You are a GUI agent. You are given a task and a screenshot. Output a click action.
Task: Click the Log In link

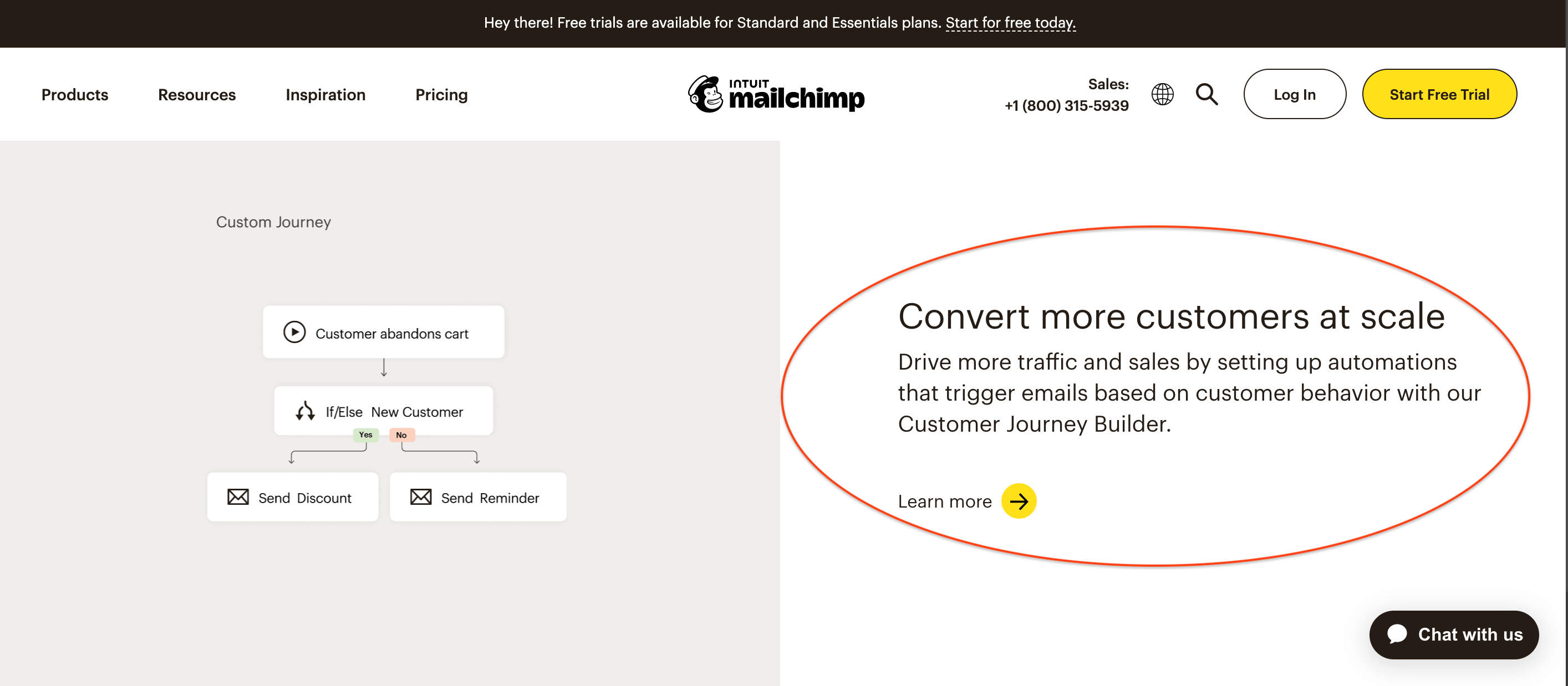click(x=1293, y=94)
